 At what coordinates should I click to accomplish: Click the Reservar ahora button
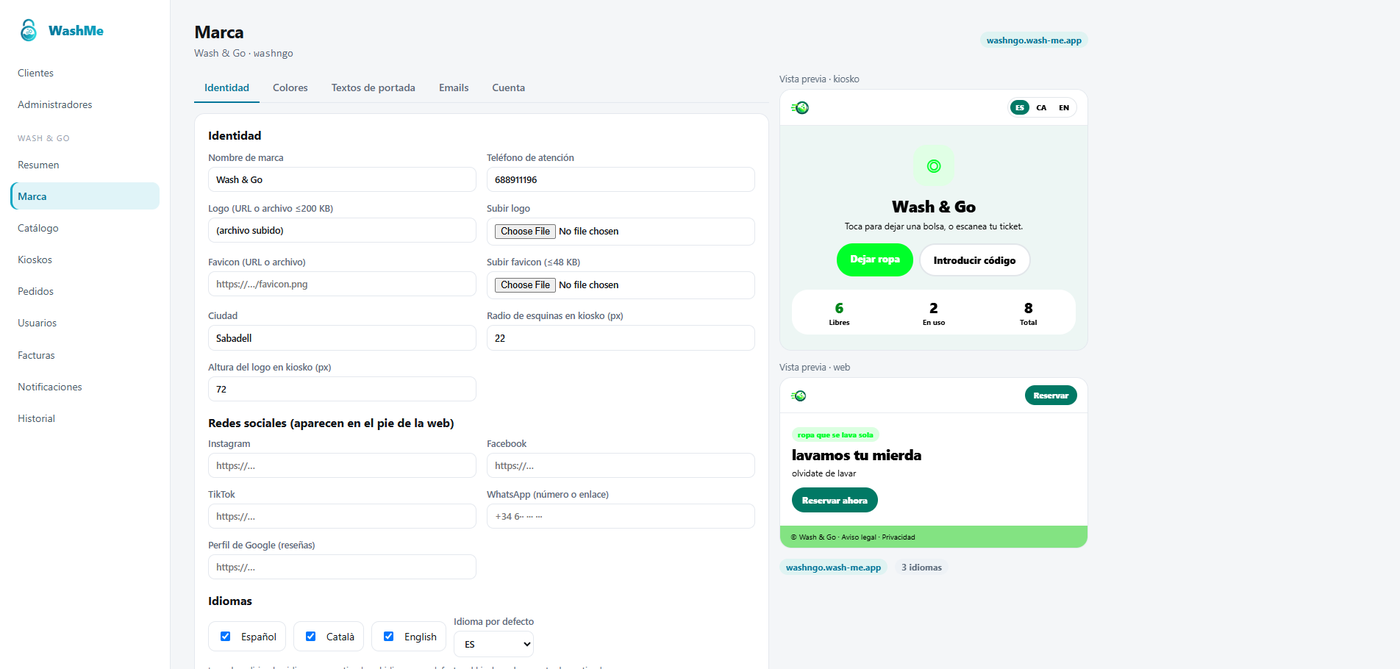(835, 500)
